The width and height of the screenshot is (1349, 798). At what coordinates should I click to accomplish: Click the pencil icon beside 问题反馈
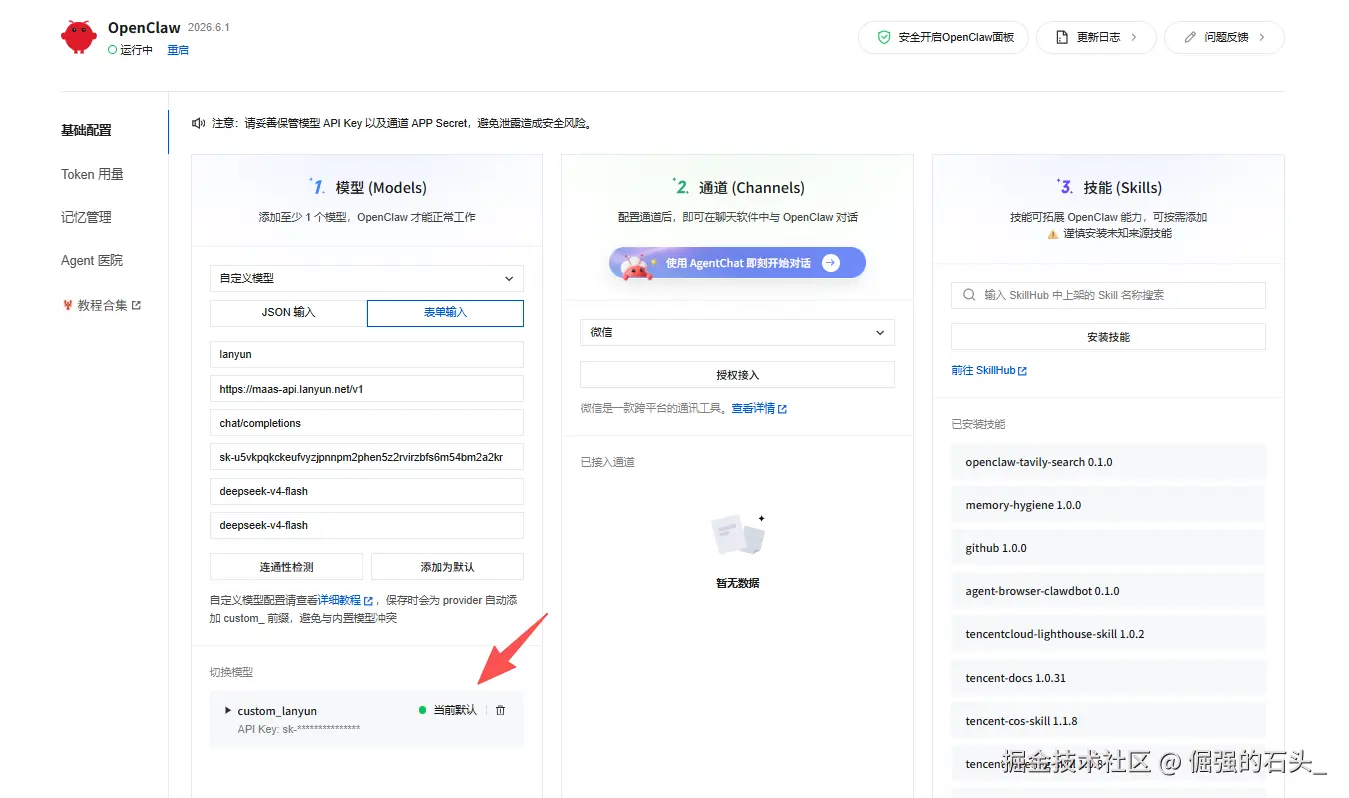coord(1190,37)
